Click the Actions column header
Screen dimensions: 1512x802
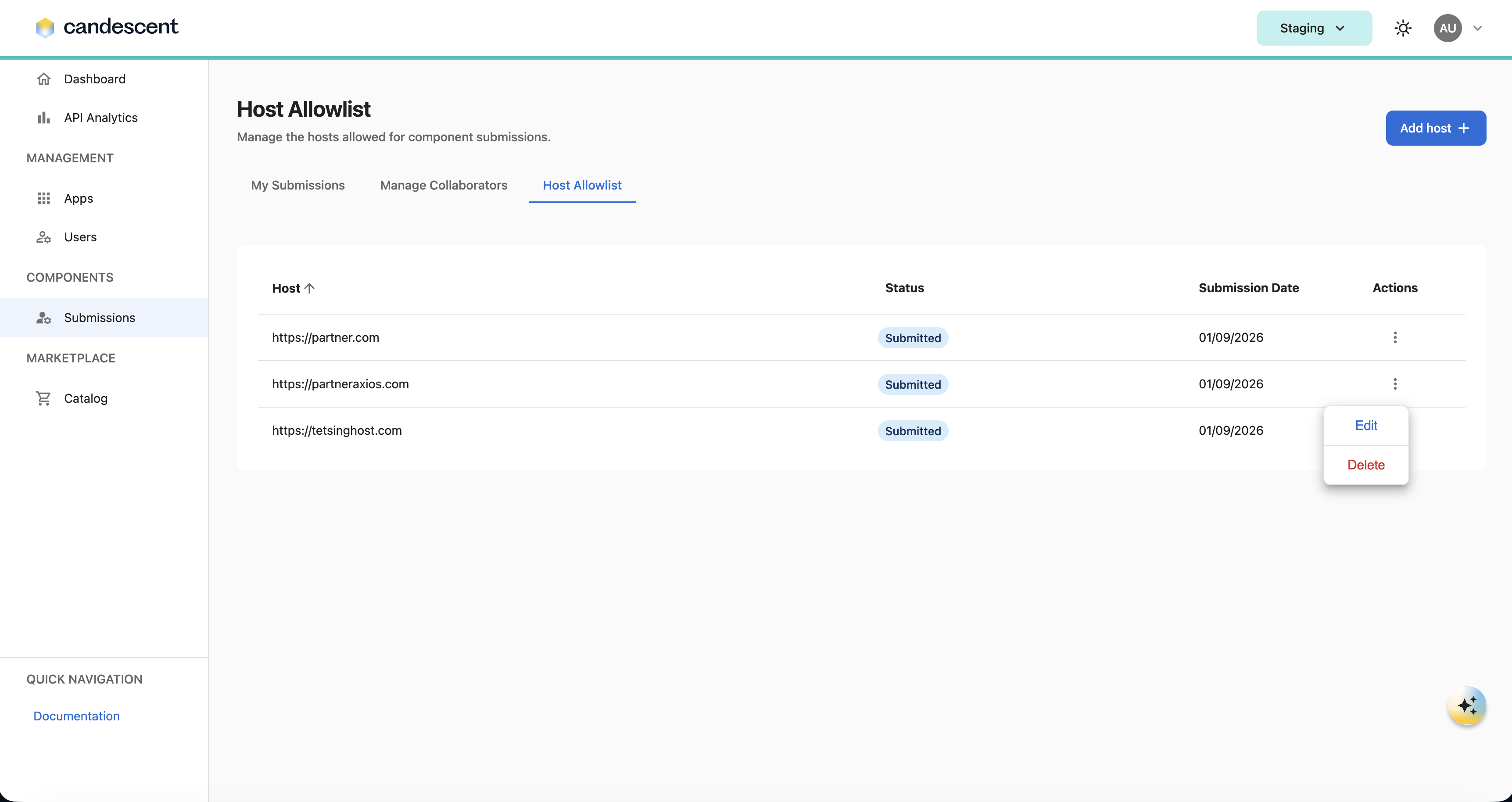pyautogui.click(x=1394, y=288)
